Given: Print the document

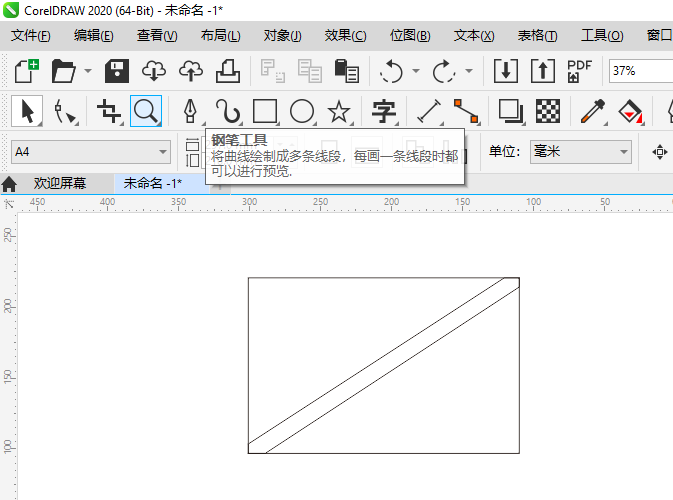Looking at the screenshot, I should pyautogui.click(x=228, y=71).
